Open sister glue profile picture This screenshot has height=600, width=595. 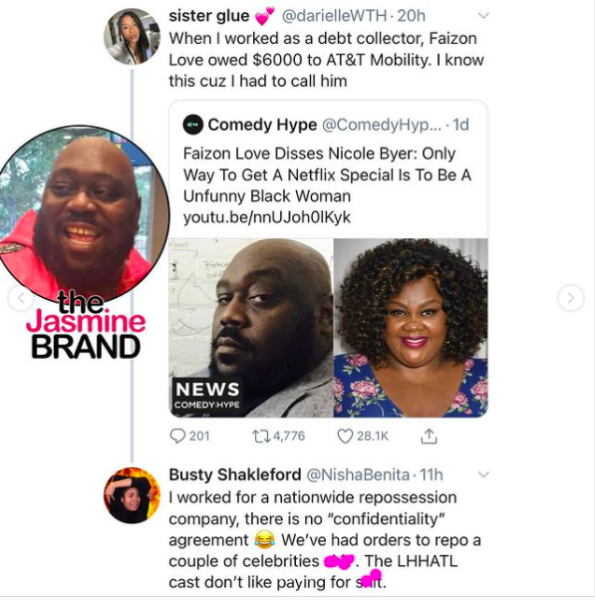(x=132, y=36)
